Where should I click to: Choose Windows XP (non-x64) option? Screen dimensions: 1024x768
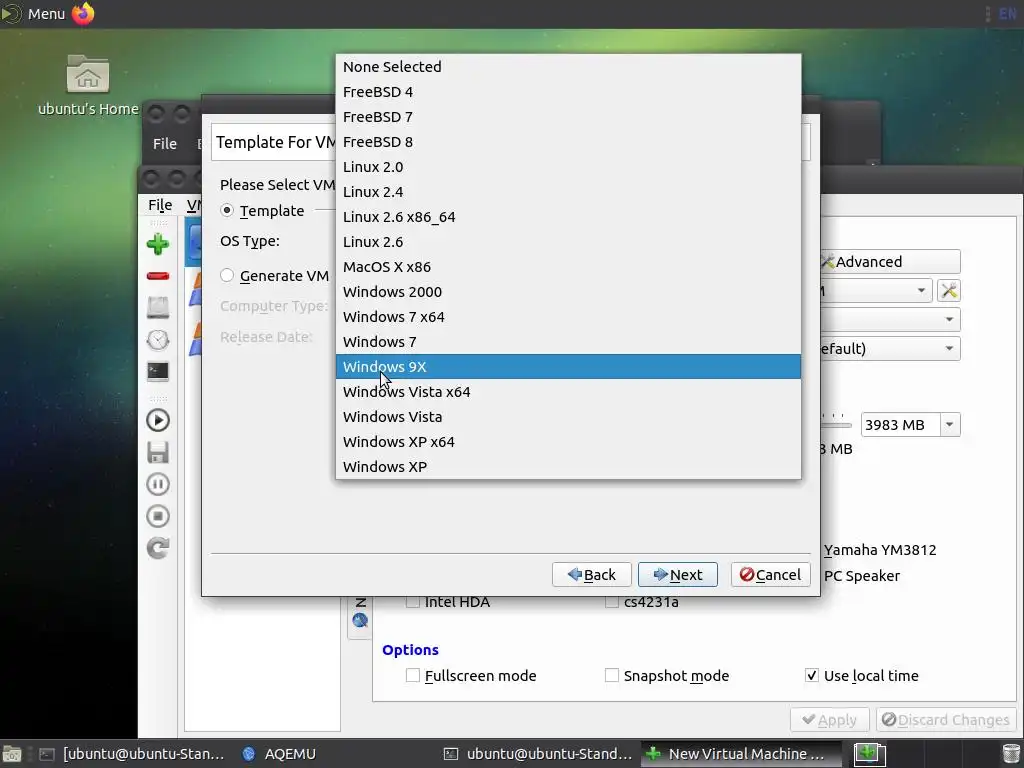[568, 466]
